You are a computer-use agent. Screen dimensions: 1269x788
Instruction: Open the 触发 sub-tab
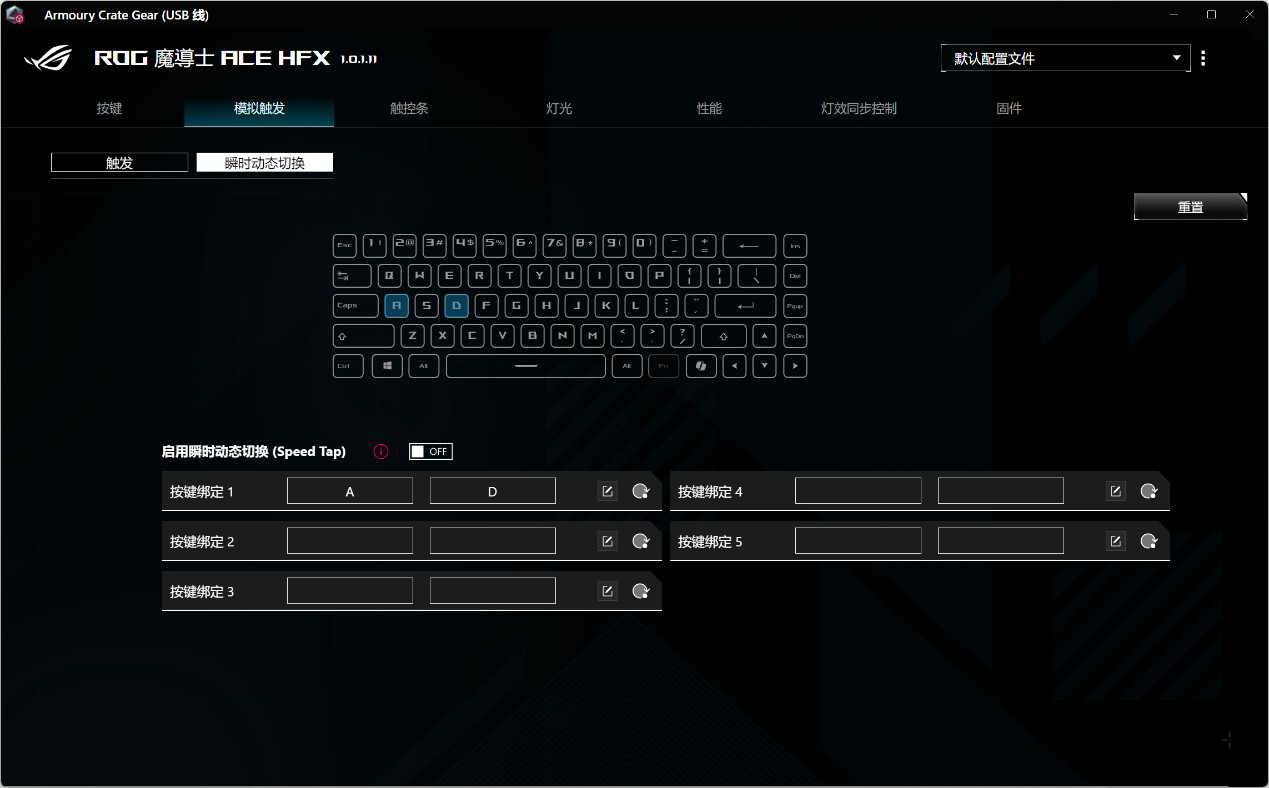[120, 162]
